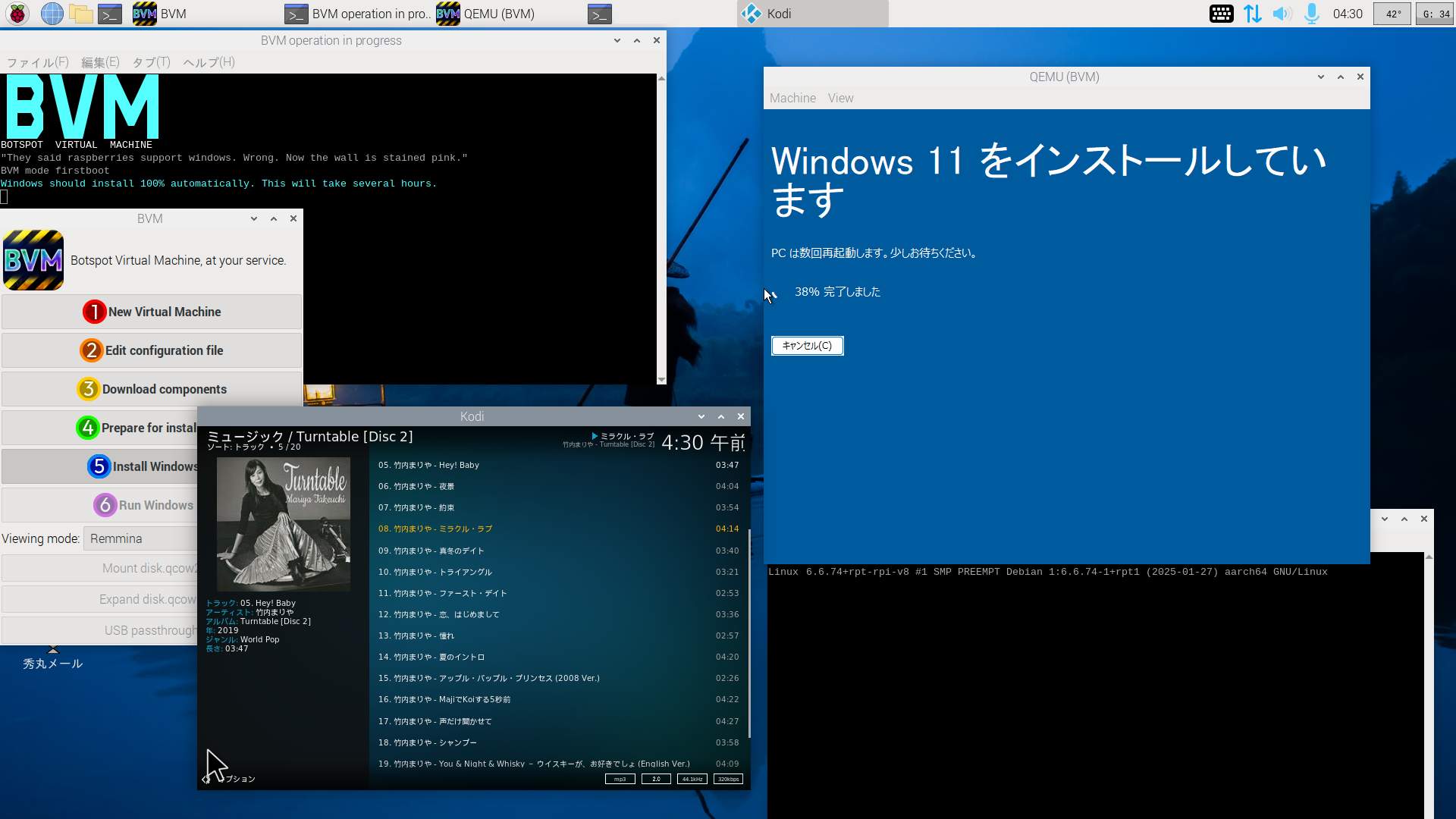Launch the web browser globe icon
The height and width of the screenshot is (819, 1456).
click(x=52, y=14)
